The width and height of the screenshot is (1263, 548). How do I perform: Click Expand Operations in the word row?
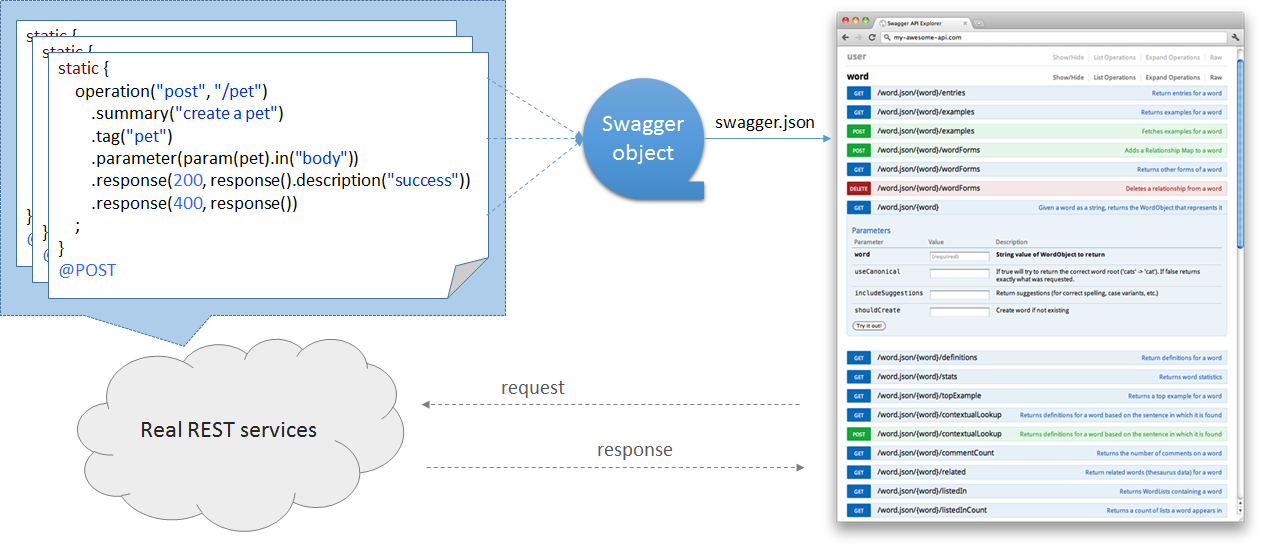point(1172,77)
